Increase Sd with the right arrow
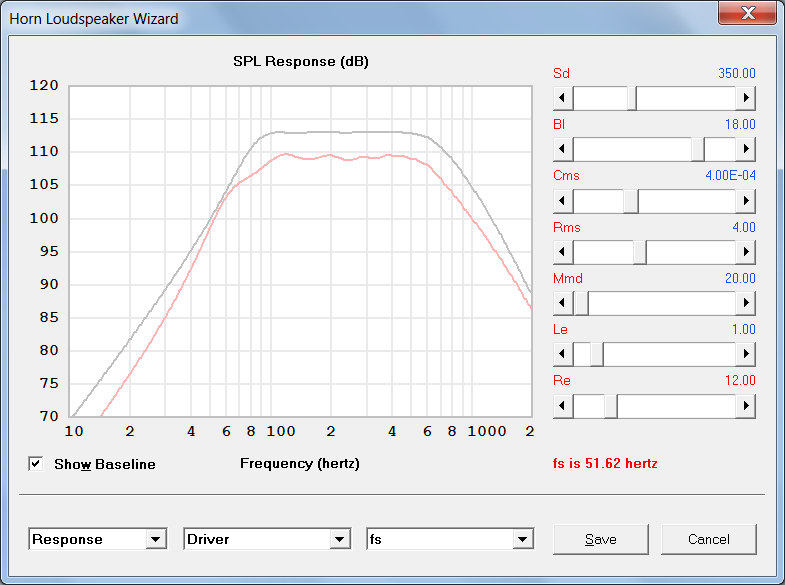Screen dimensions: 785x585 (745, 98)
